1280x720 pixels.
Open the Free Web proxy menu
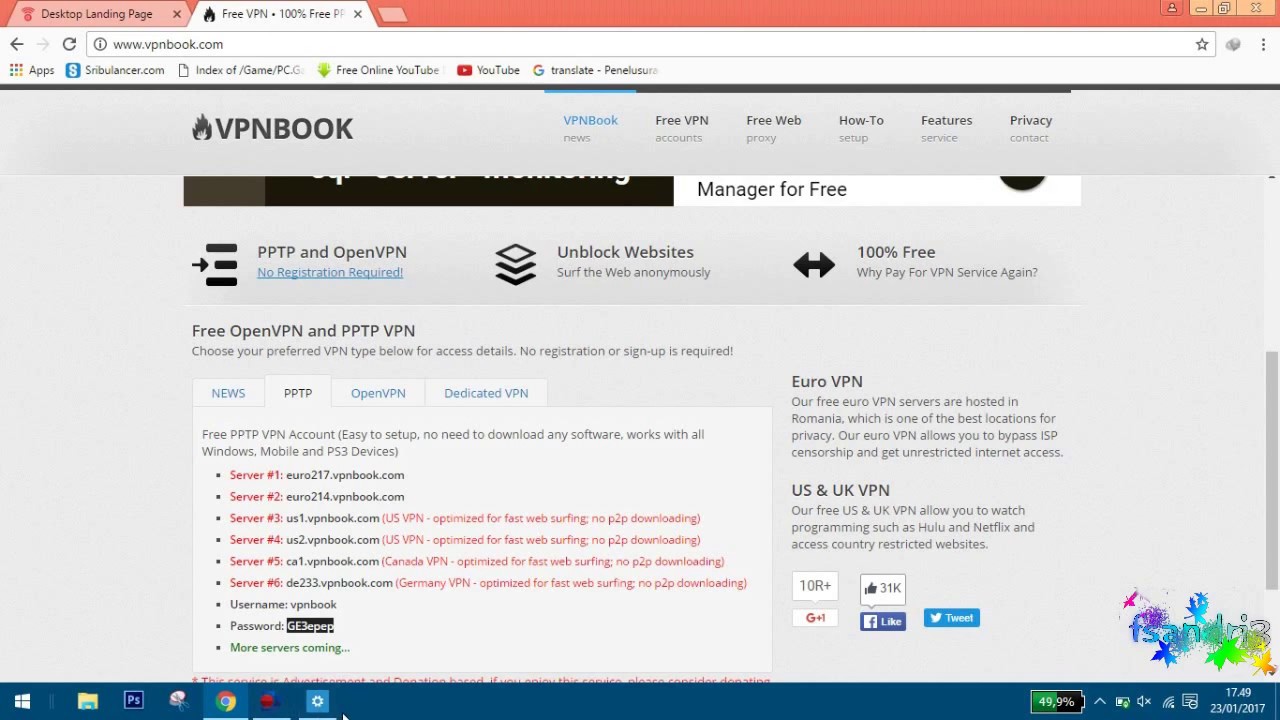[773, 128]
